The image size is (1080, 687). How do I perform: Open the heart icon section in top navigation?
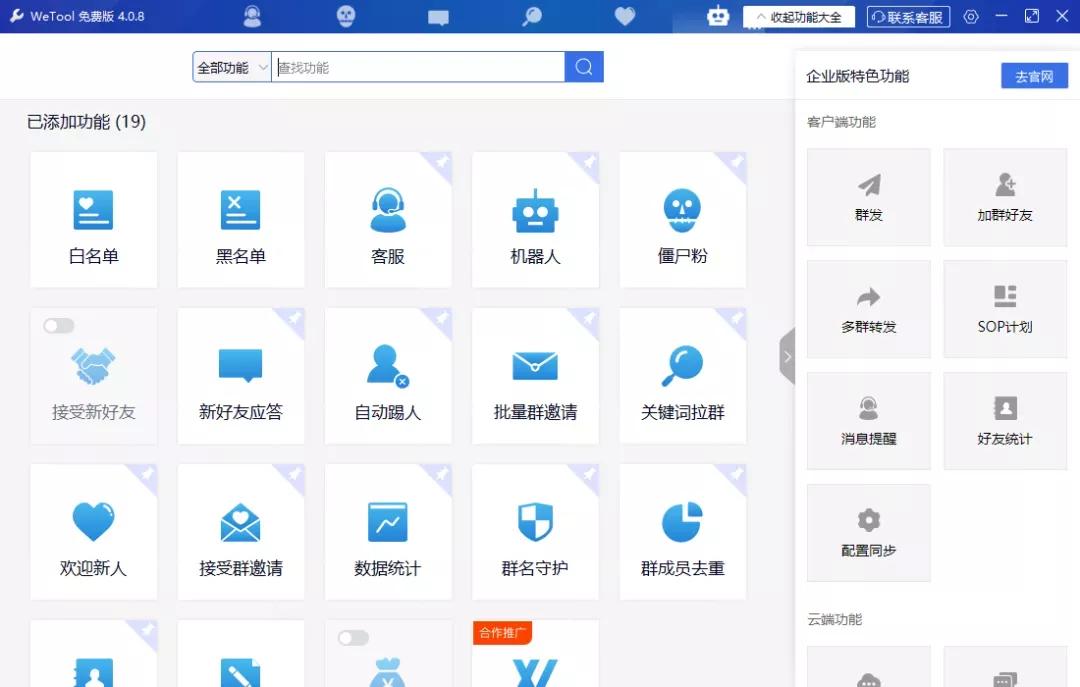pyautogui.click(x=624, y=16)
